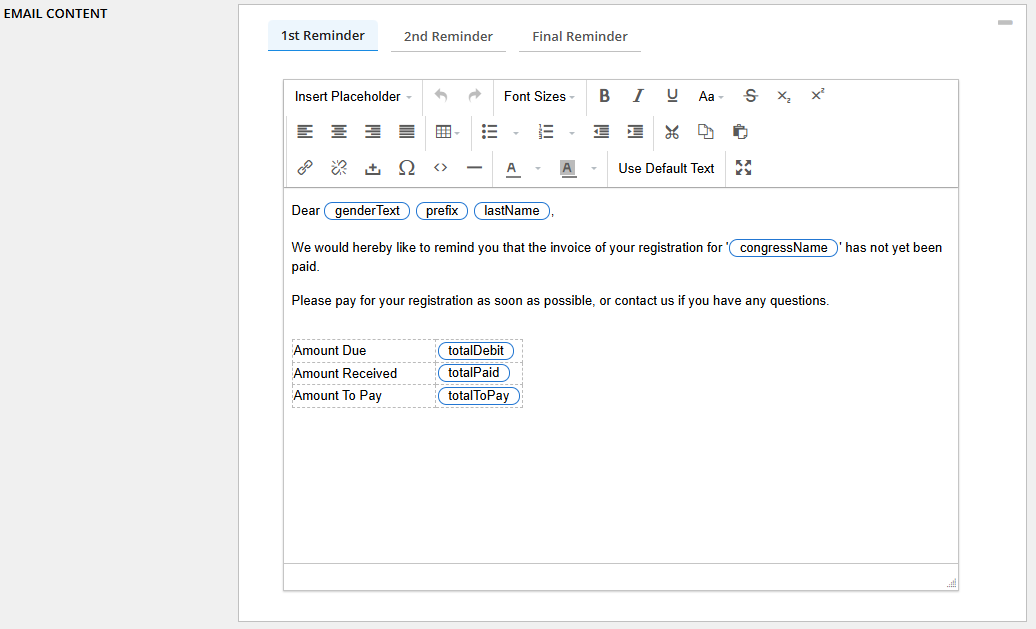Screen dimensions: 1036x629
Task: Toggle underline formatting
Action: point(672,96)
